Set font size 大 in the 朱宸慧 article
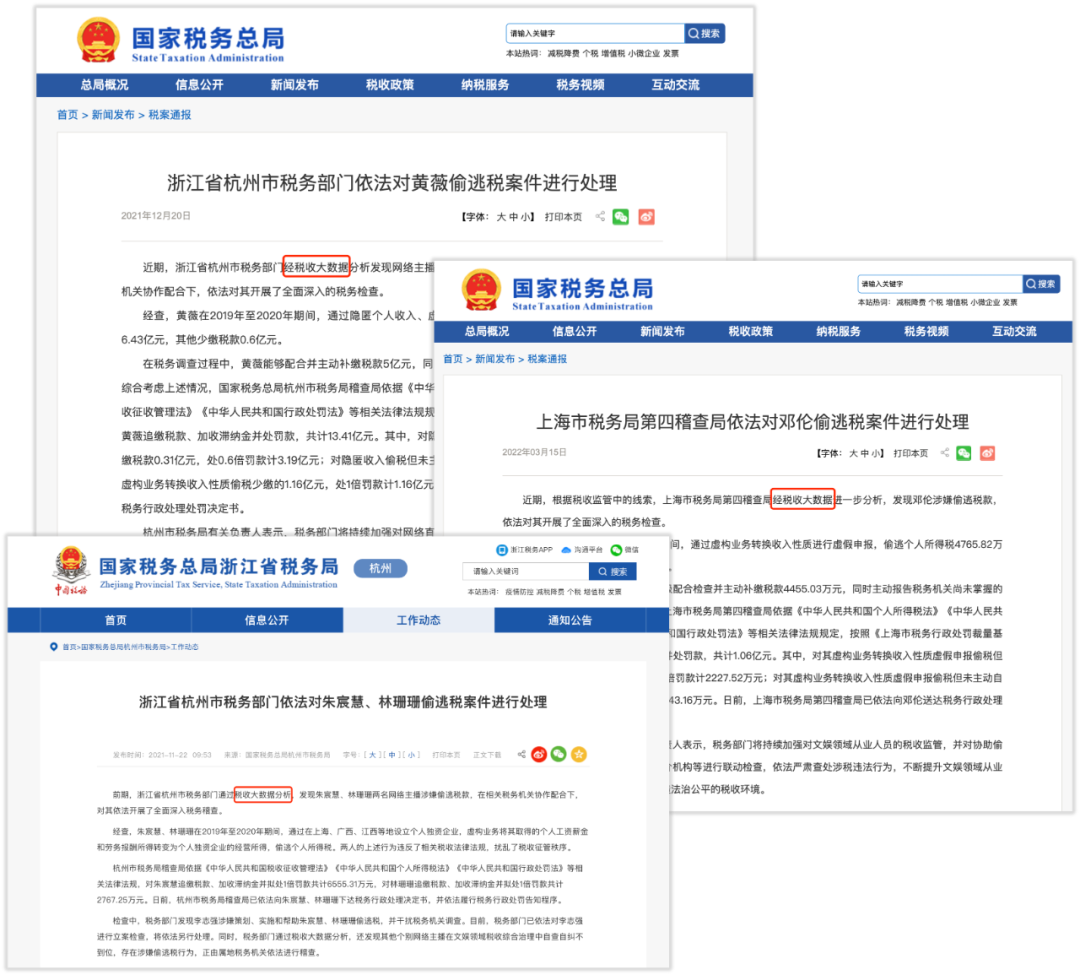Viewport: 1080px width, 975px height. tap(373, 755)
